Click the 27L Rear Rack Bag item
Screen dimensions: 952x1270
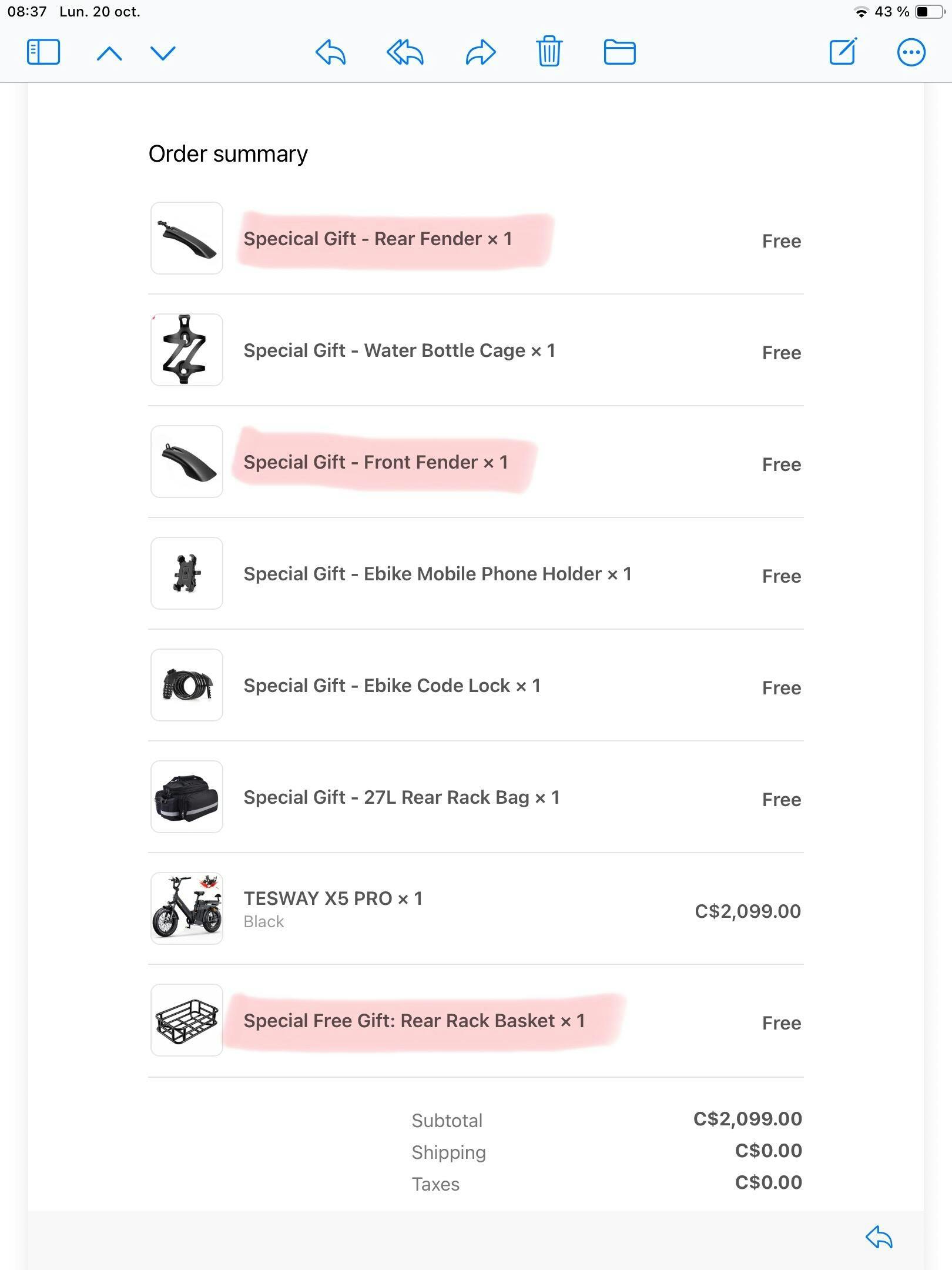tap(401, 797)
